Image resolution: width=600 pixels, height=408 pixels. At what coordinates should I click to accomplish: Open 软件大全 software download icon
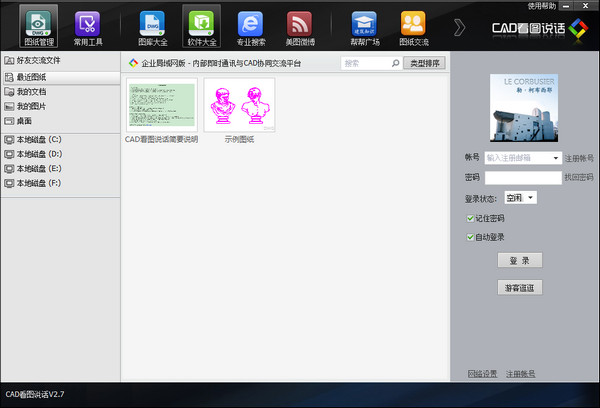[x=202, y=26]
